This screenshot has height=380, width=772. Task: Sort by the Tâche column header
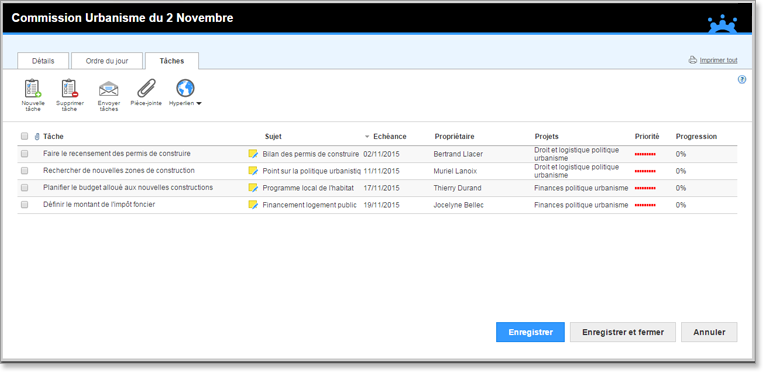(53, 136)
